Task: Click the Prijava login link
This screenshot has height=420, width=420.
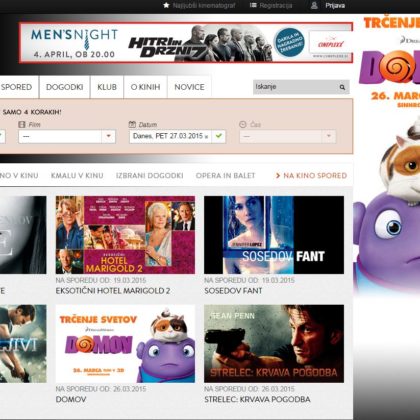Action: coord(335,5)
